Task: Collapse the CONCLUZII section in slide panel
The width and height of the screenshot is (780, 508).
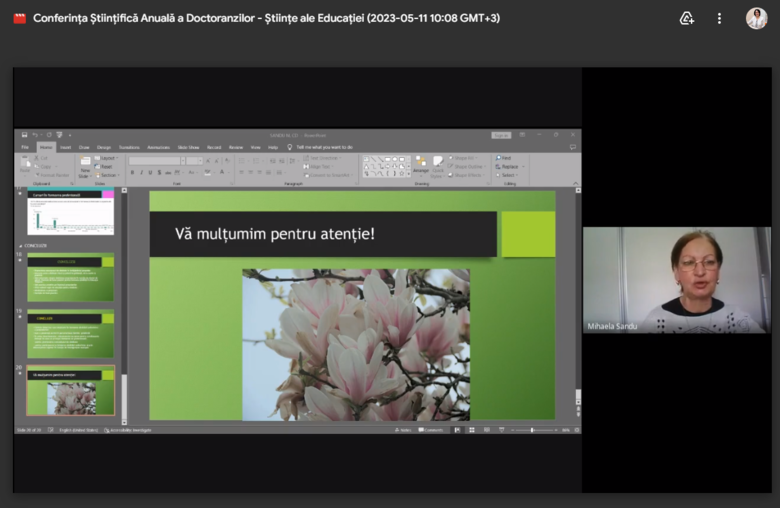Action: tap(22, 245)
